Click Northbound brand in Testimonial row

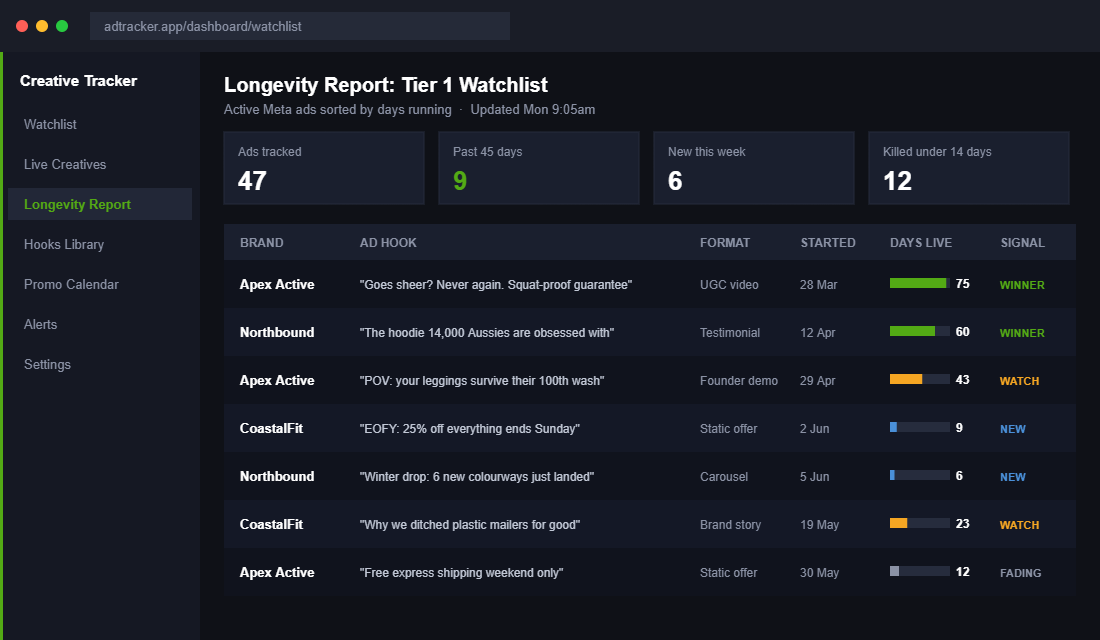coord(277,332)
